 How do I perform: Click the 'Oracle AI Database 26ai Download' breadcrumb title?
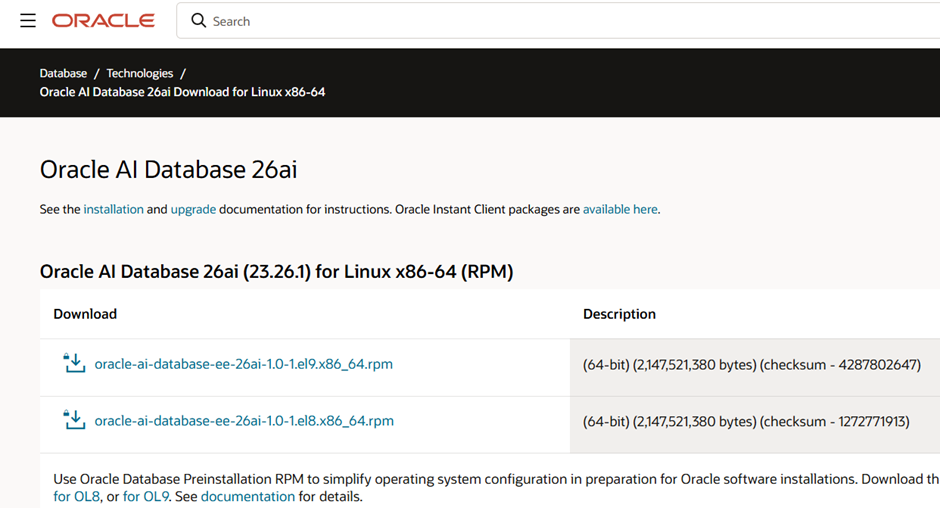pos(182,92)
